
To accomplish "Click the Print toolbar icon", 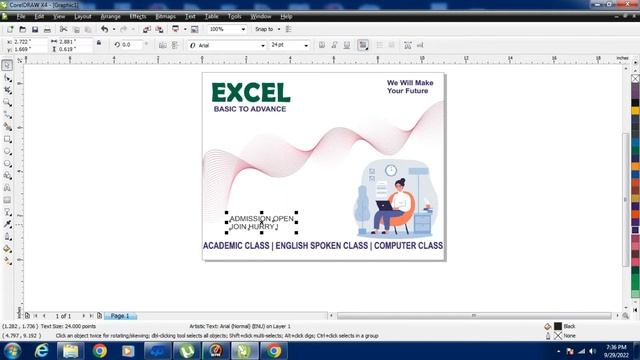I will [47, 29].
